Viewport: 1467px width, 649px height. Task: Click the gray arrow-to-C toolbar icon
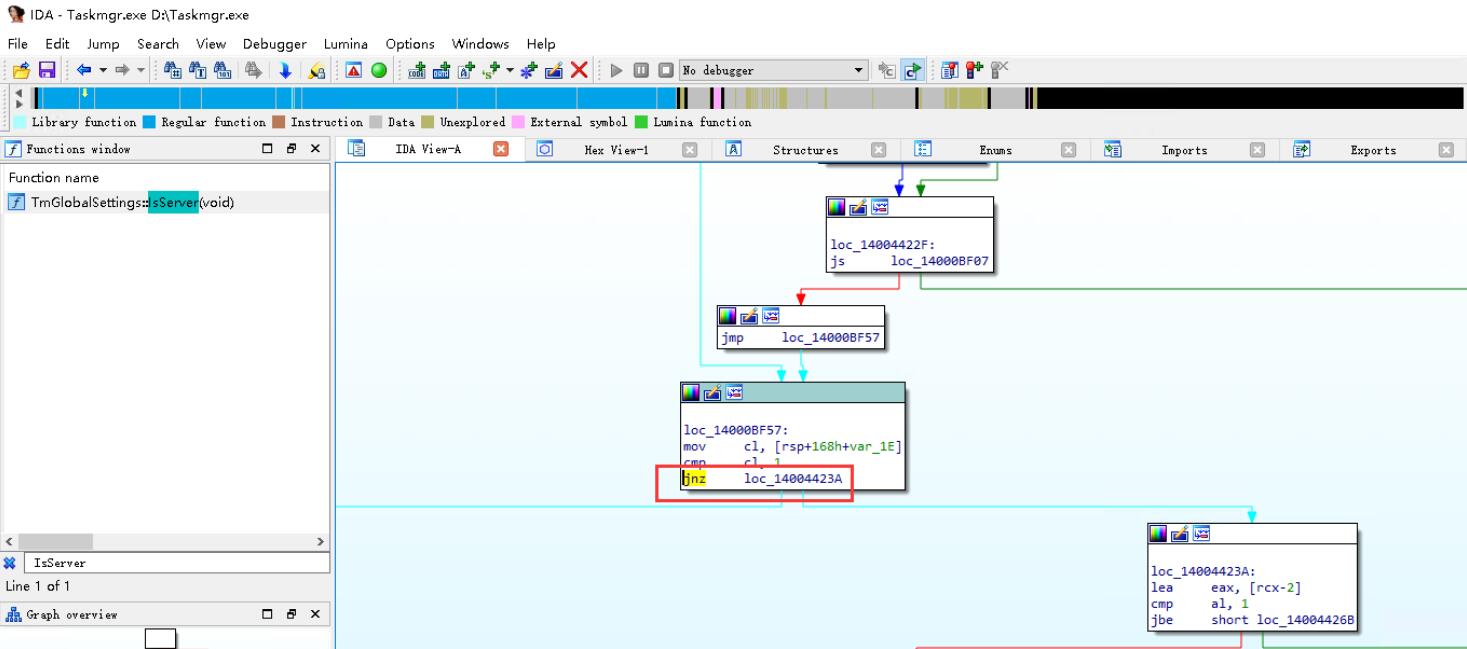(886, 70)
